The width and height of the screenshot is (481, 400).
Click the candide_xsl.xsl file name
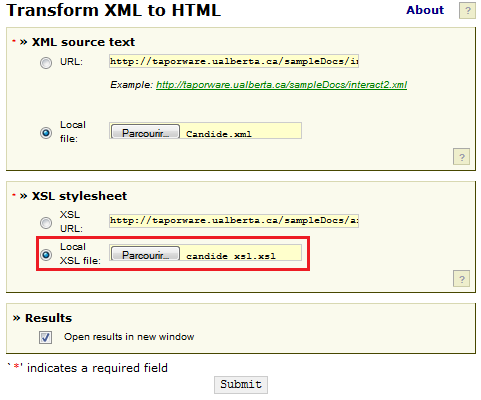(231, 256)
